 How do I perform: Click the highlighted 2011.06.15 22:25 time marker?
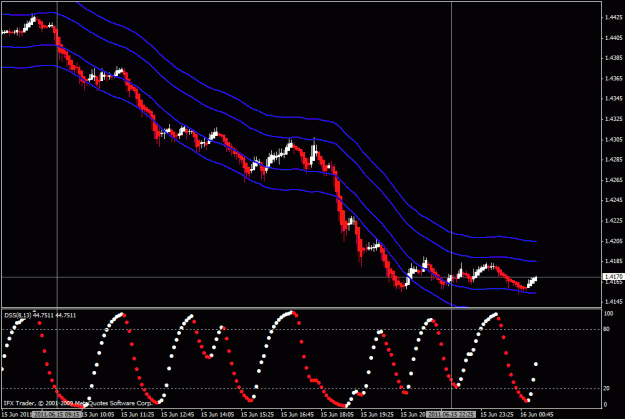451,415
